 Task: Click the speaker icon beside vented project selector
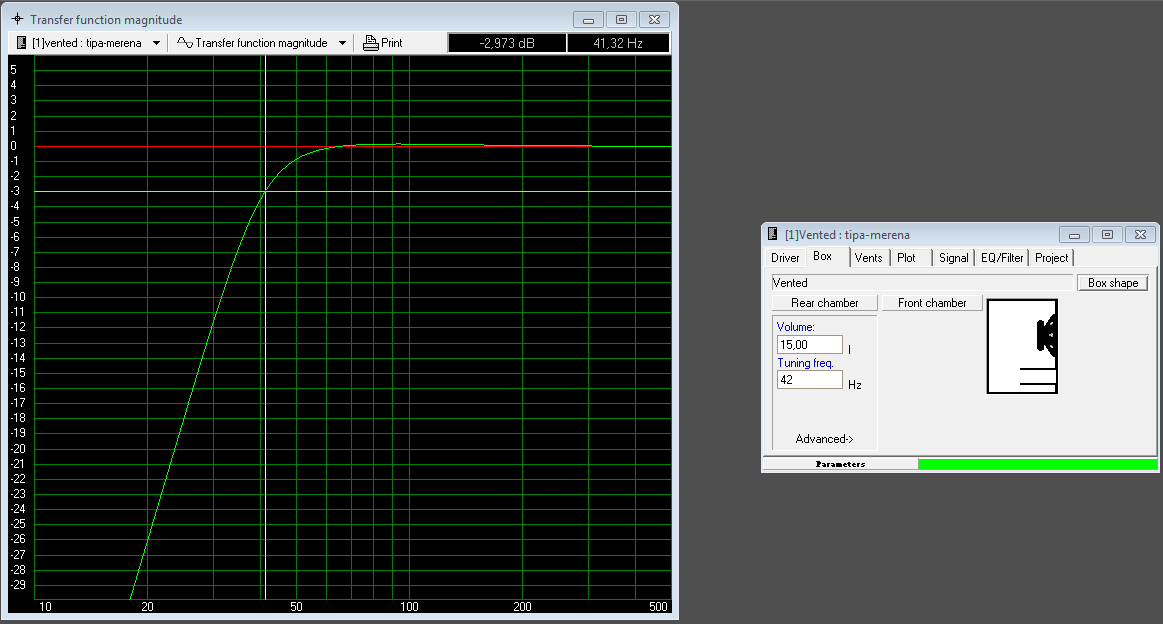22,43
